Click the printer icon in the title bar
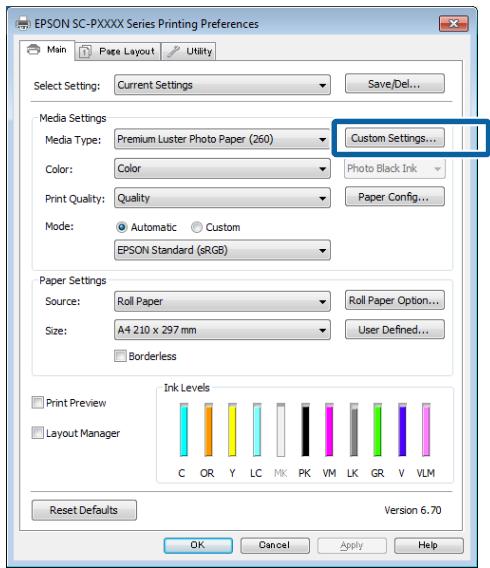 (23, 23)
